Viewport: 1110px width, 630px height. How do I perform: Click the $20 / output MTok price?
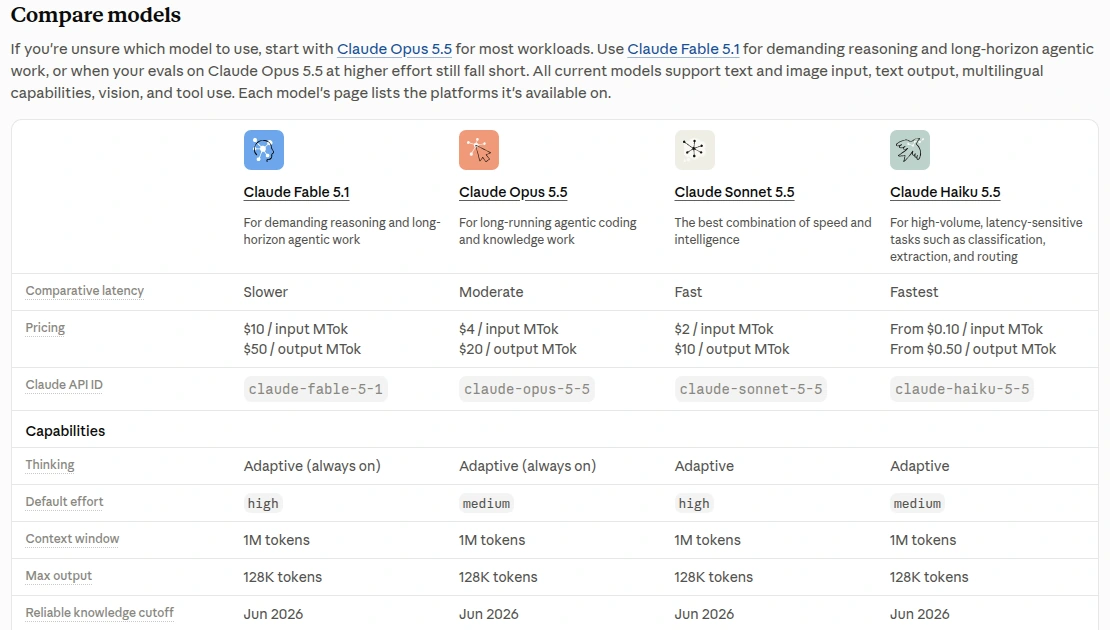coord(518,349)
